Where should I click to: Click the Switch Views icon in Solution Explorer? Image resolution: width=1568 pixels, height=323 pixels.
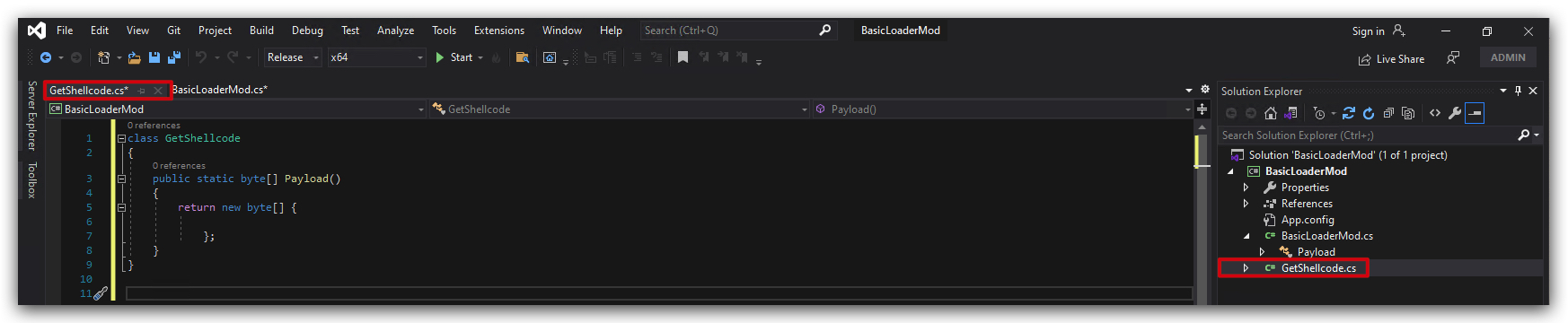pyautogui.click(x=1291, y=113)
